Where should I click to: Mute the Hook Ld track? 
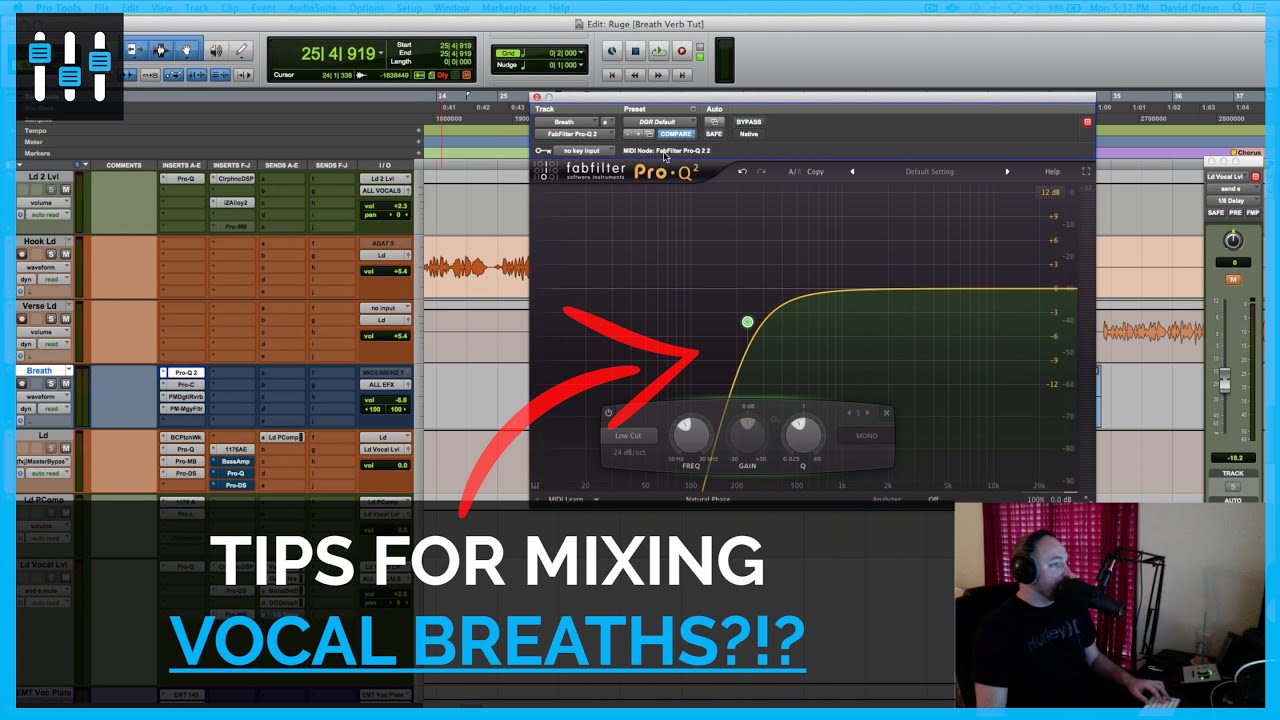click(66, 254)
